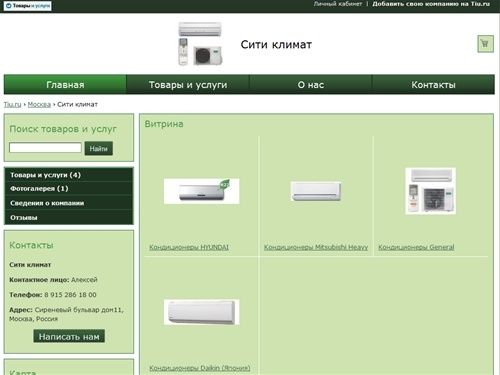This screenshot has height=375, width=500.
Task: Focus the product search input field
Action: [45, 148]
